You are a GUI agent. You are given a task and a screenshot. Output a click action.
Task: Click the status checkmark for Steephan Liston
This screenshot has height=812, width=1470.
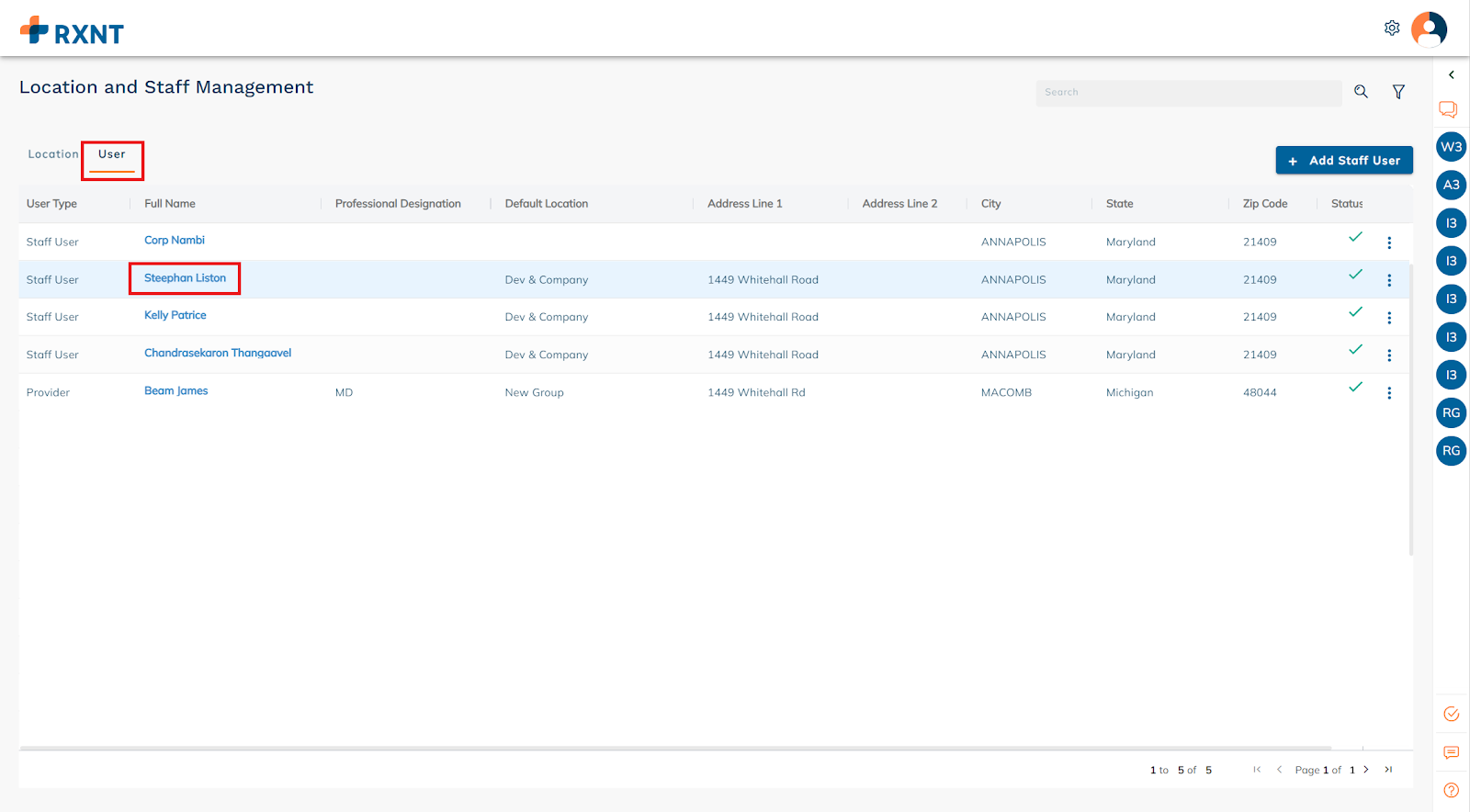[1355, 275]
